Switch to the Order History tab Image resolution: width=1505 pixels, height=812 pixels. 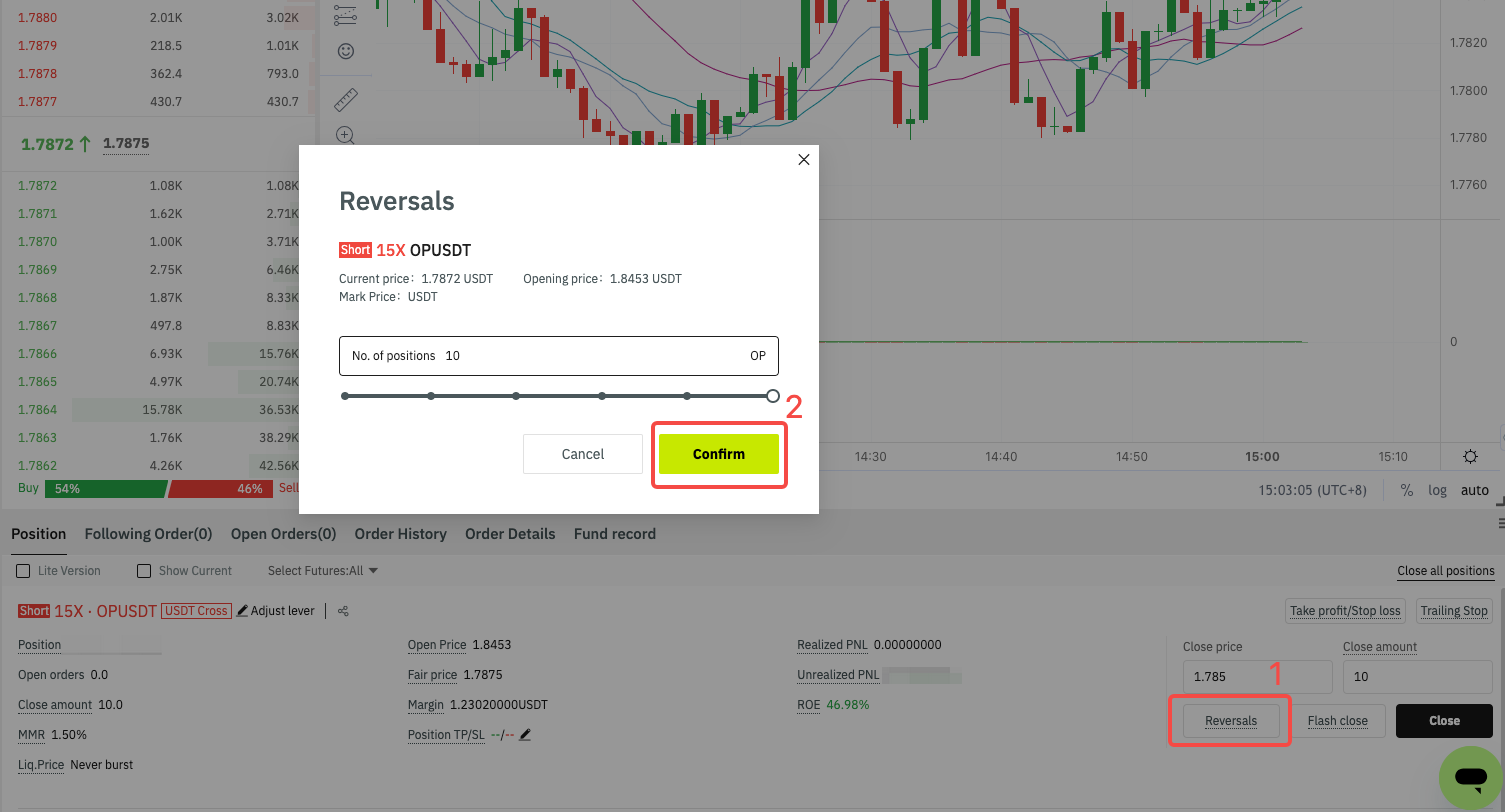[400, 534]
